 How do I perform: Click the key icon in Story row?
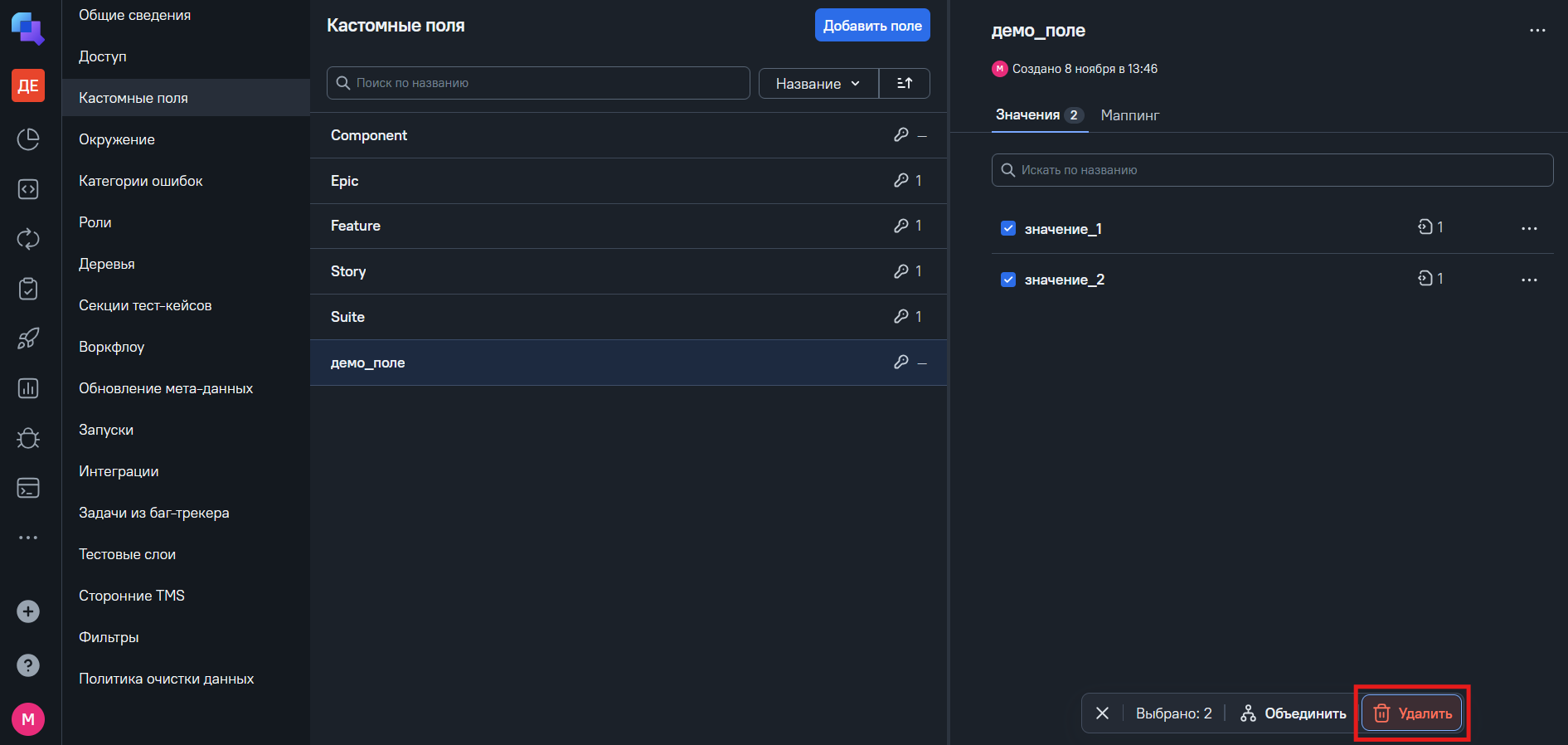(x=901, y=271)
